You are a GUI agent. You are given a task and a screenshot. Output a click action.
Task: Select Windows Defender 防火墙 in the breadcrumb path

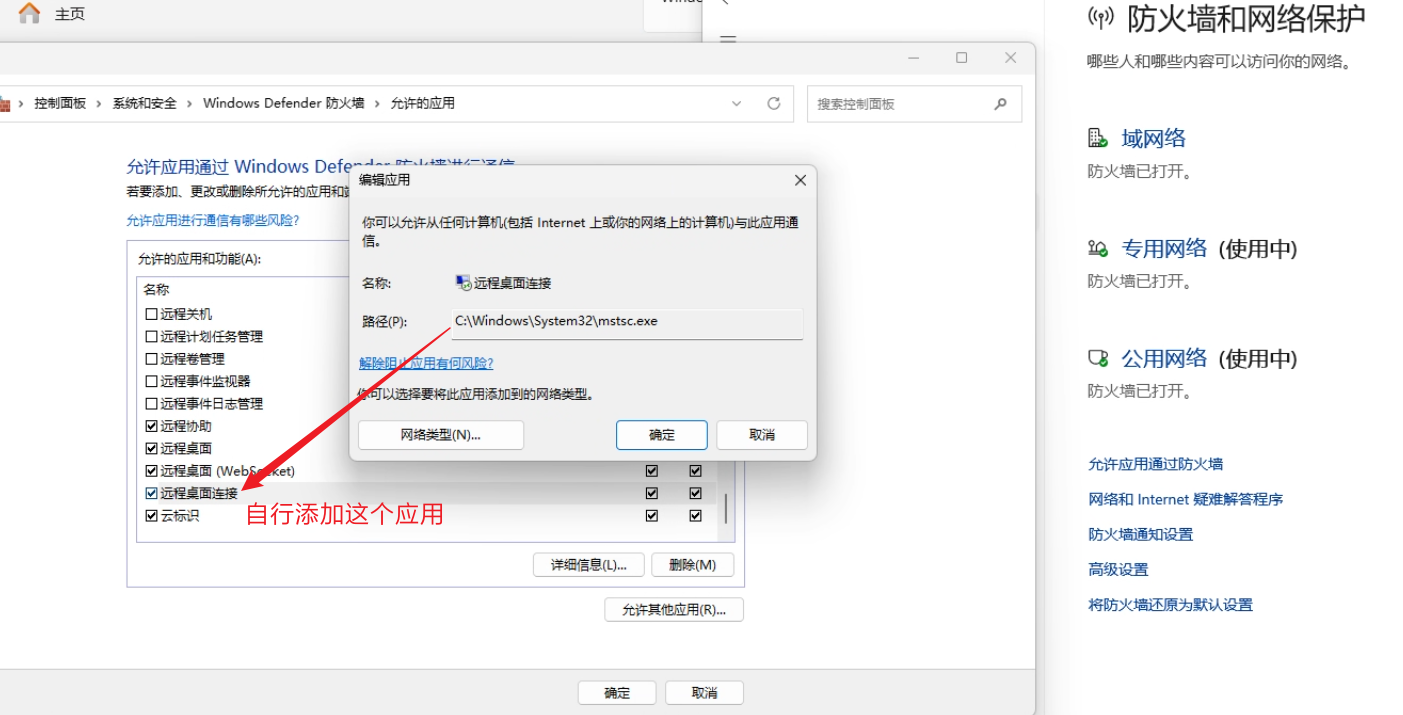pos(284,102)
